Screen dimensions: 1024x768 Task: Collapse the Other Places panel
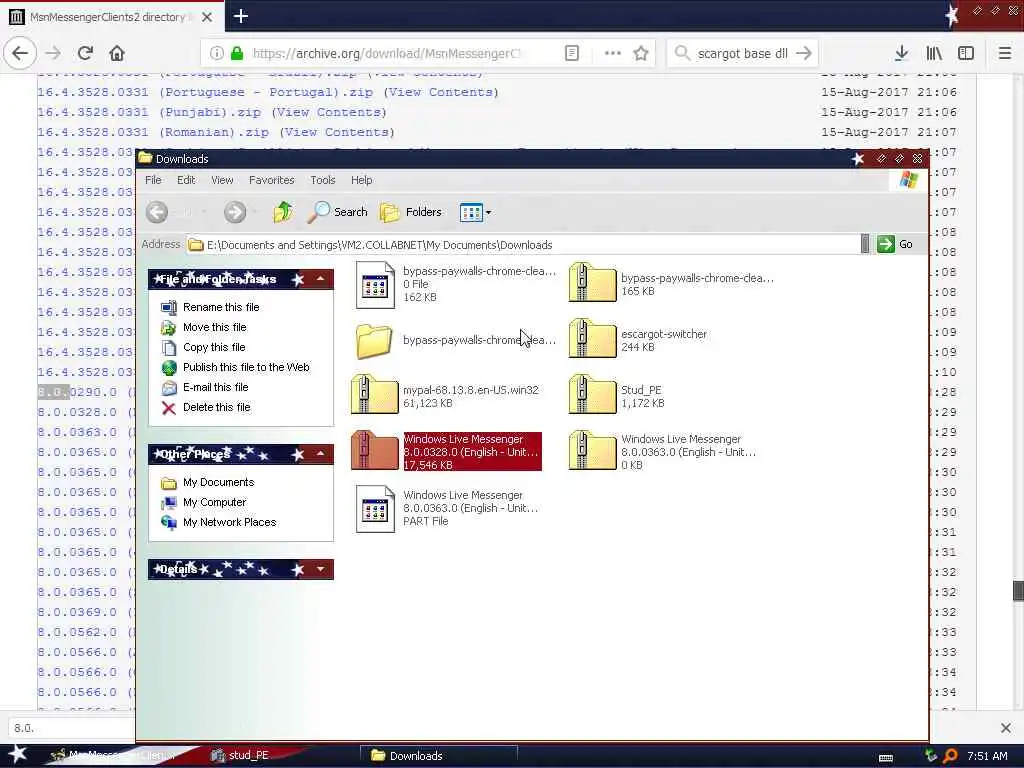pos(320,454)
